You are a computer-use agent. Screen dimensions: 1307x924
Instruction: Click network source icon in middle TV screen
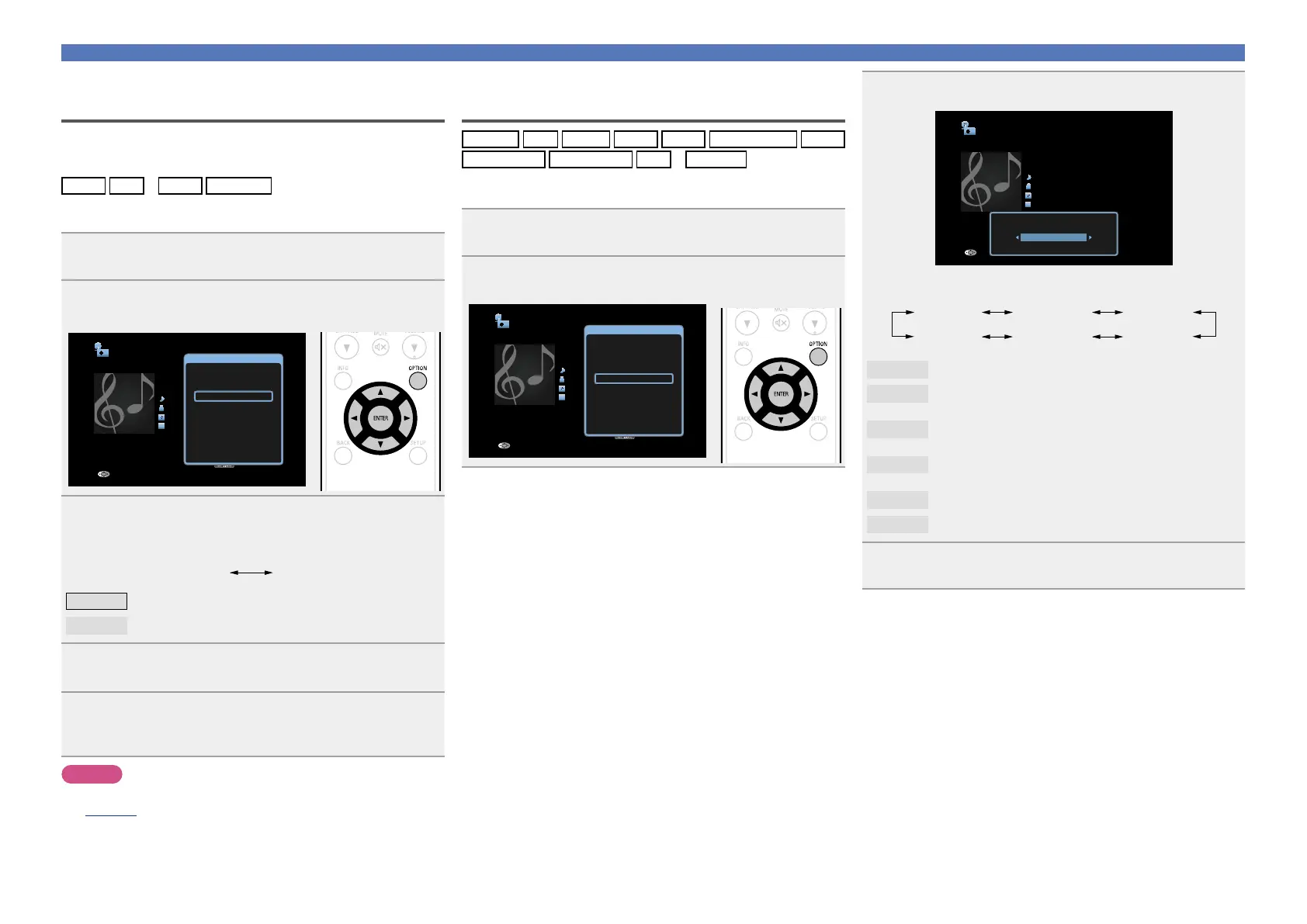pos(501,321)
